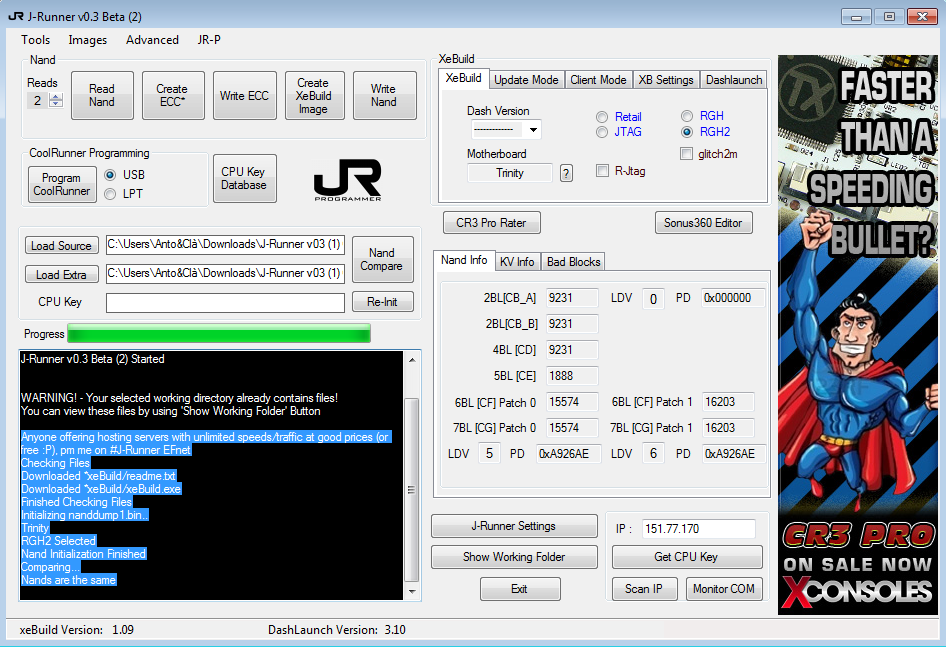
Task: Click Show Working Folder
Action: (513, 558)
